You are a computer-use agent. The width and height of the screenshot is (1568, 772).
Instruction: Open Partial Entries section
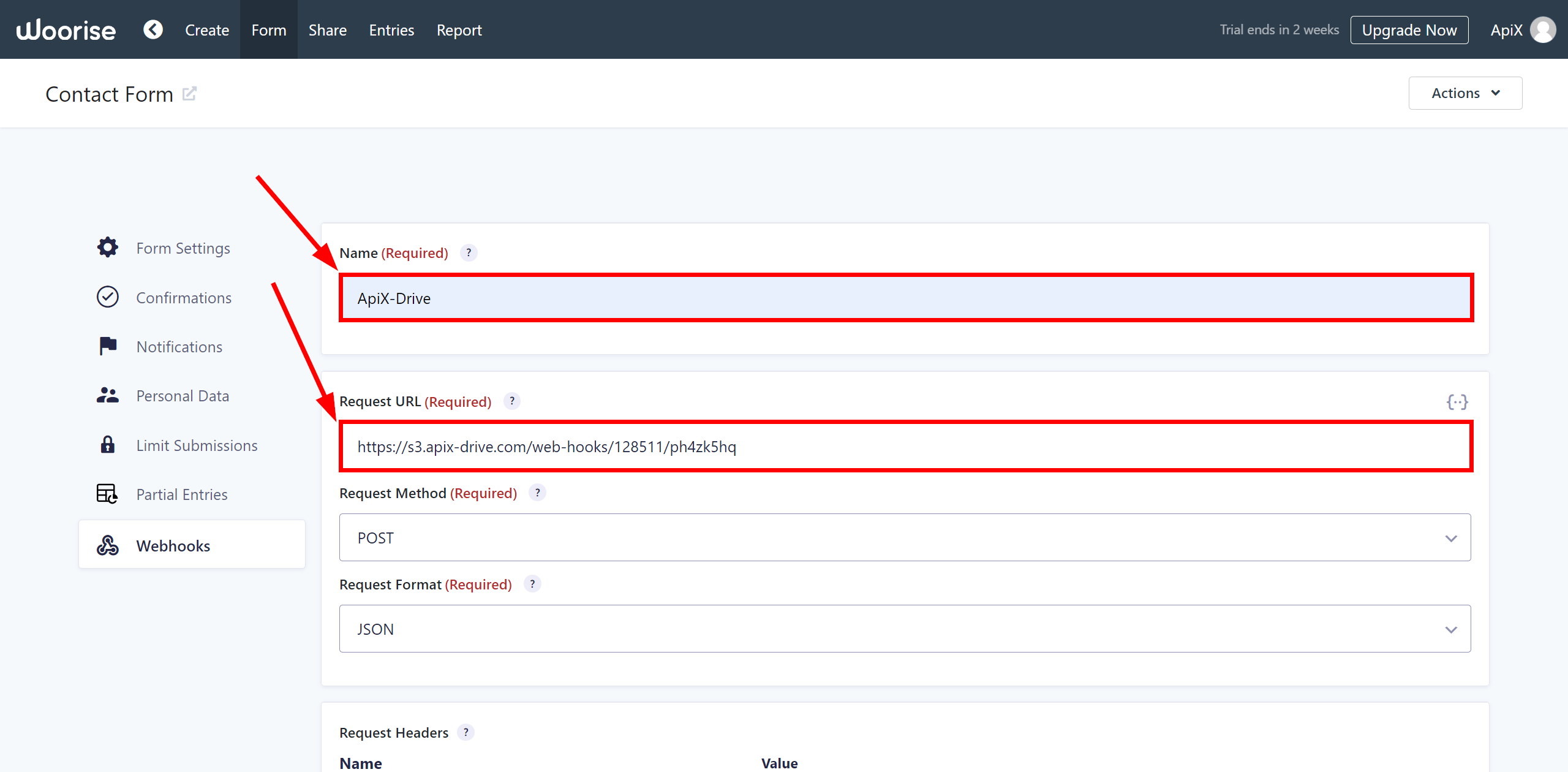(x=182, y=494)
